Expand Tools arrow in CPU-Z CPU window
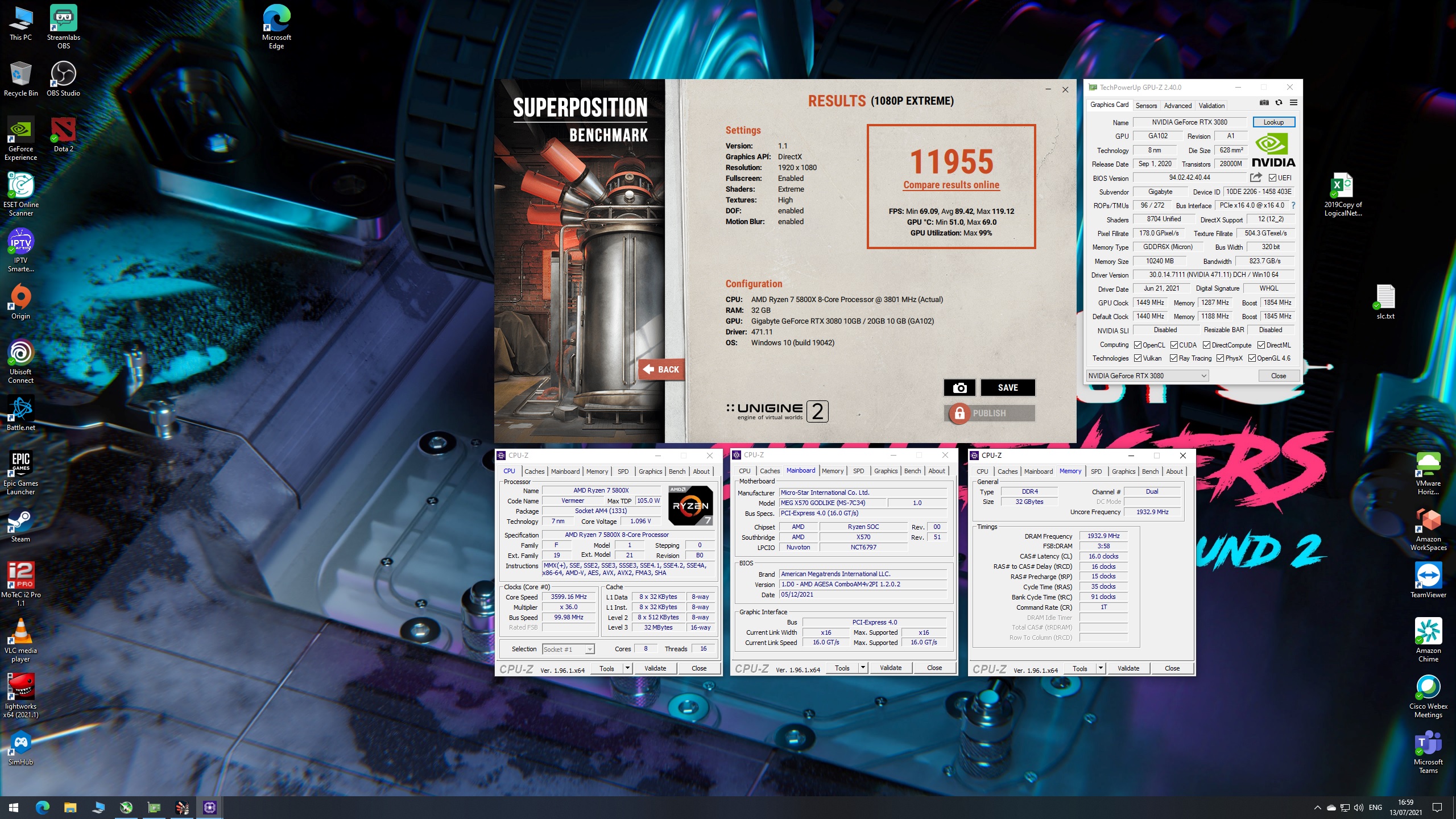Image resolution: width=1456 pixels, height=819 pixels. [x=627, y=668]
